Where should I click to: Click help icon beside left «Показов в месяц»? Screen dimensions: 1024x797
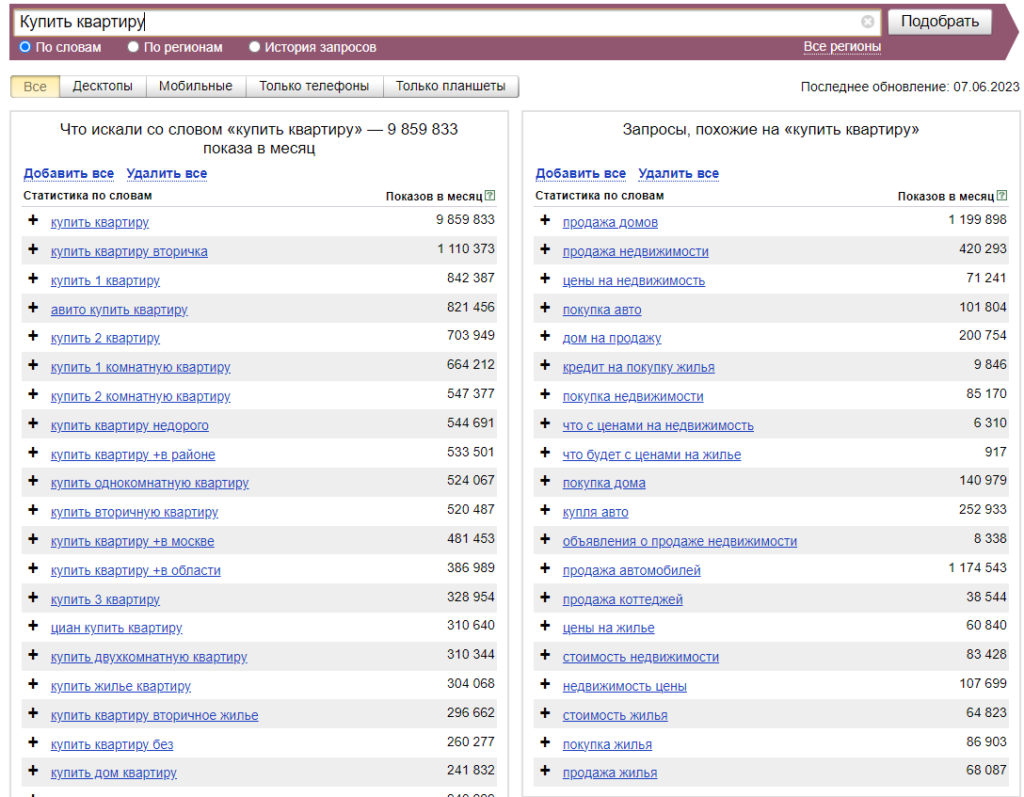click(490, 196)
